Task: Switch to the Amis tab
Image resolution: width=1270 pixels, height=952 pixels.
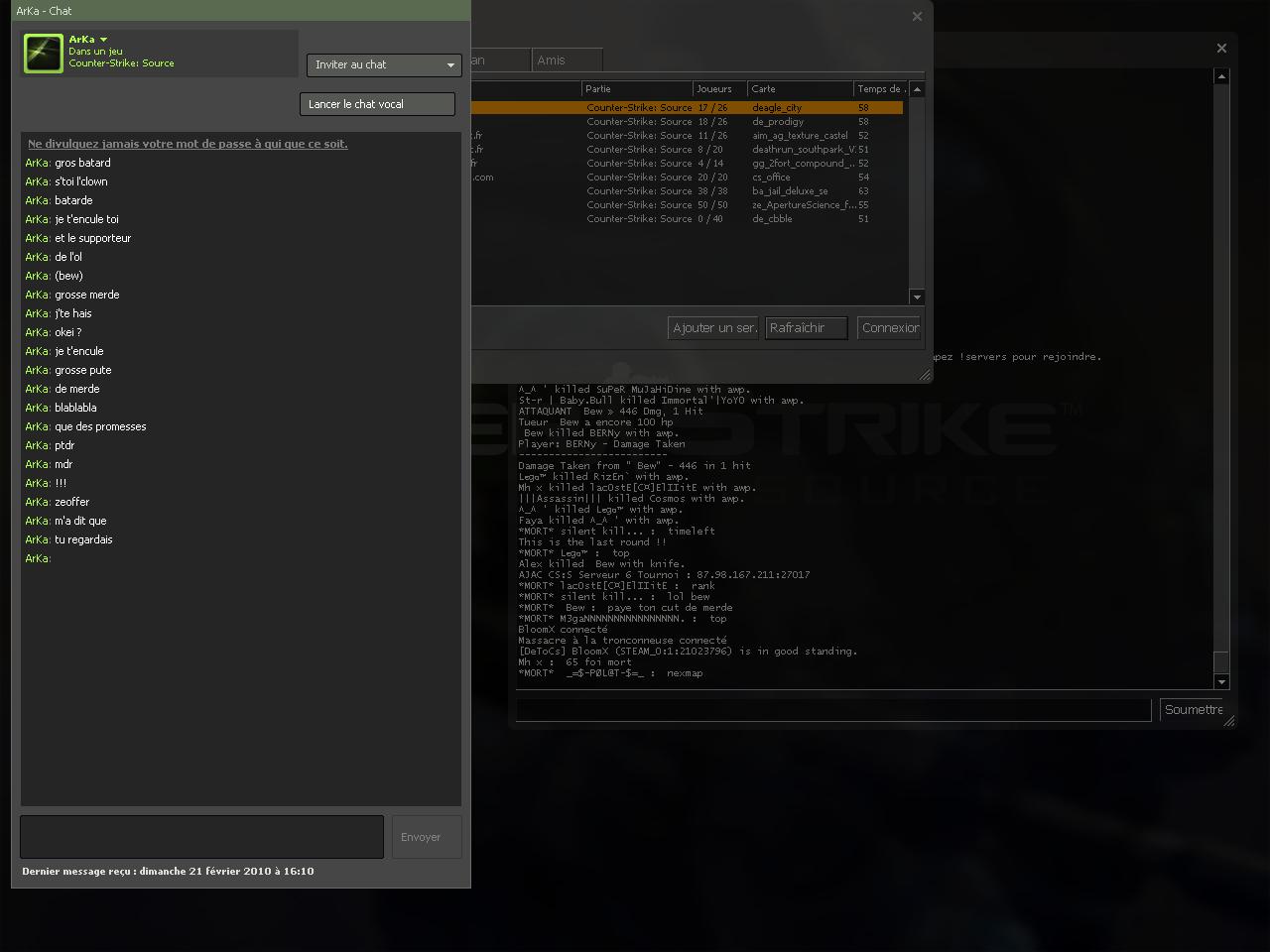Action: [x=566, y=60]
